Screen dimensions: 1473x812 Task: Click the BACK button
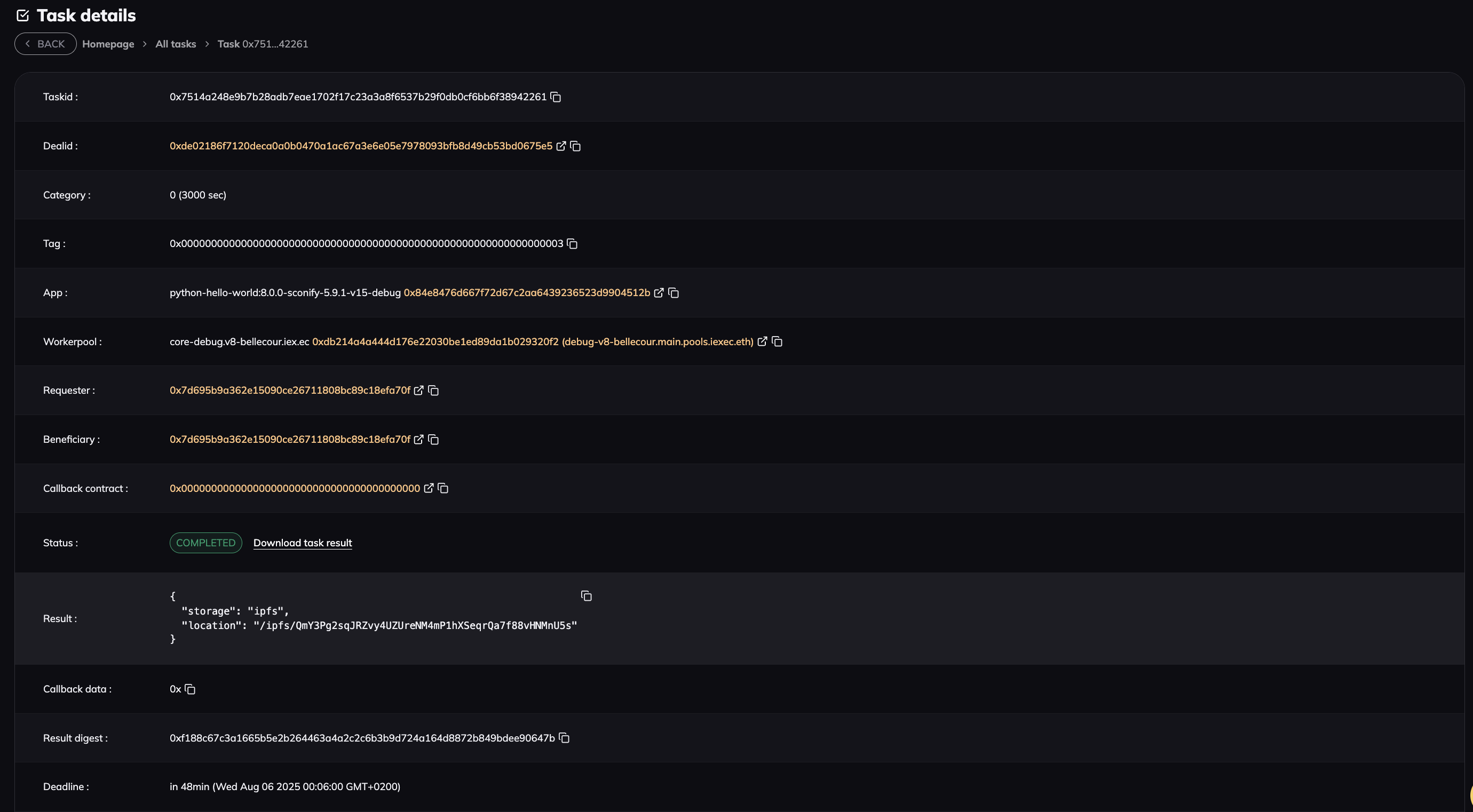(45, 44)
